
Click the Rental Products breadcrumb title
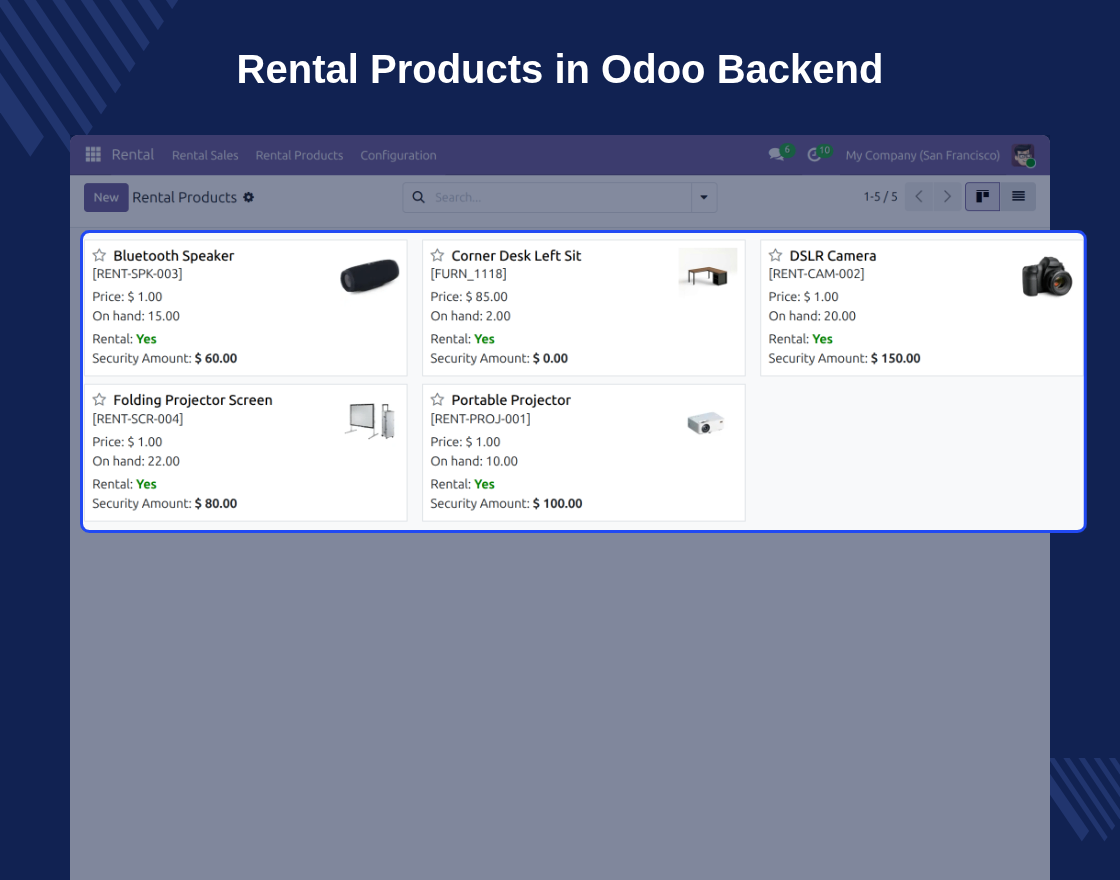[x=184, y=197]
